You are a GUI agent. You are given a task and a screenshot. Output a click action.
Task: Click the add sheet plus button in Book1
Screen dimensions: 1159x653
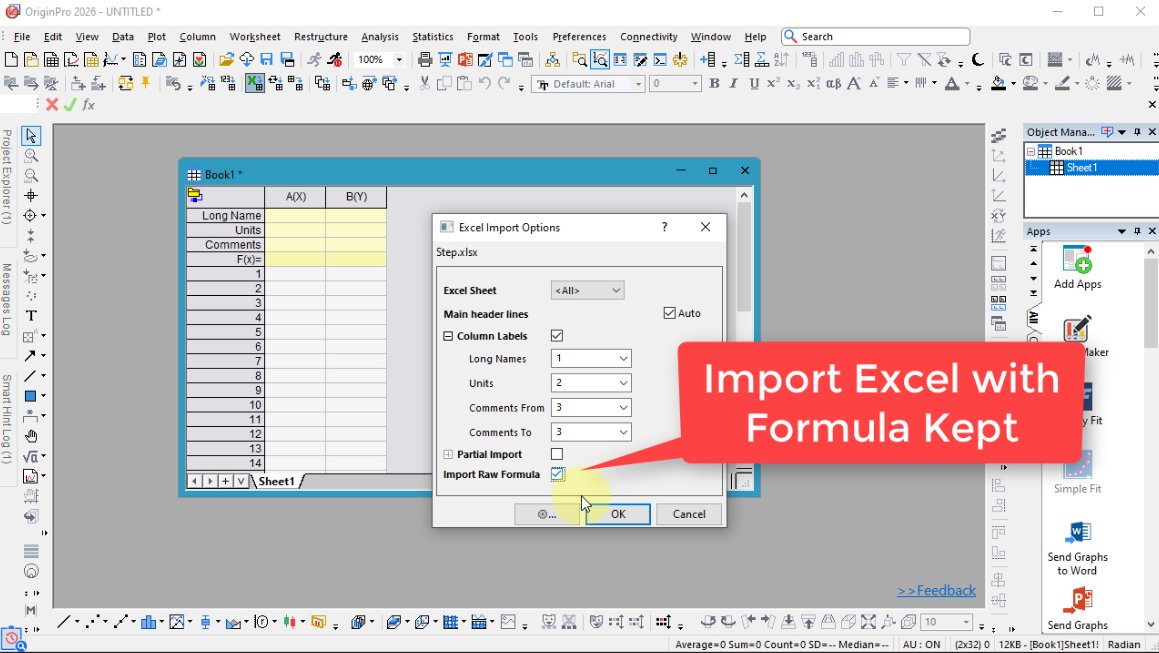click(x=225, y=481)
